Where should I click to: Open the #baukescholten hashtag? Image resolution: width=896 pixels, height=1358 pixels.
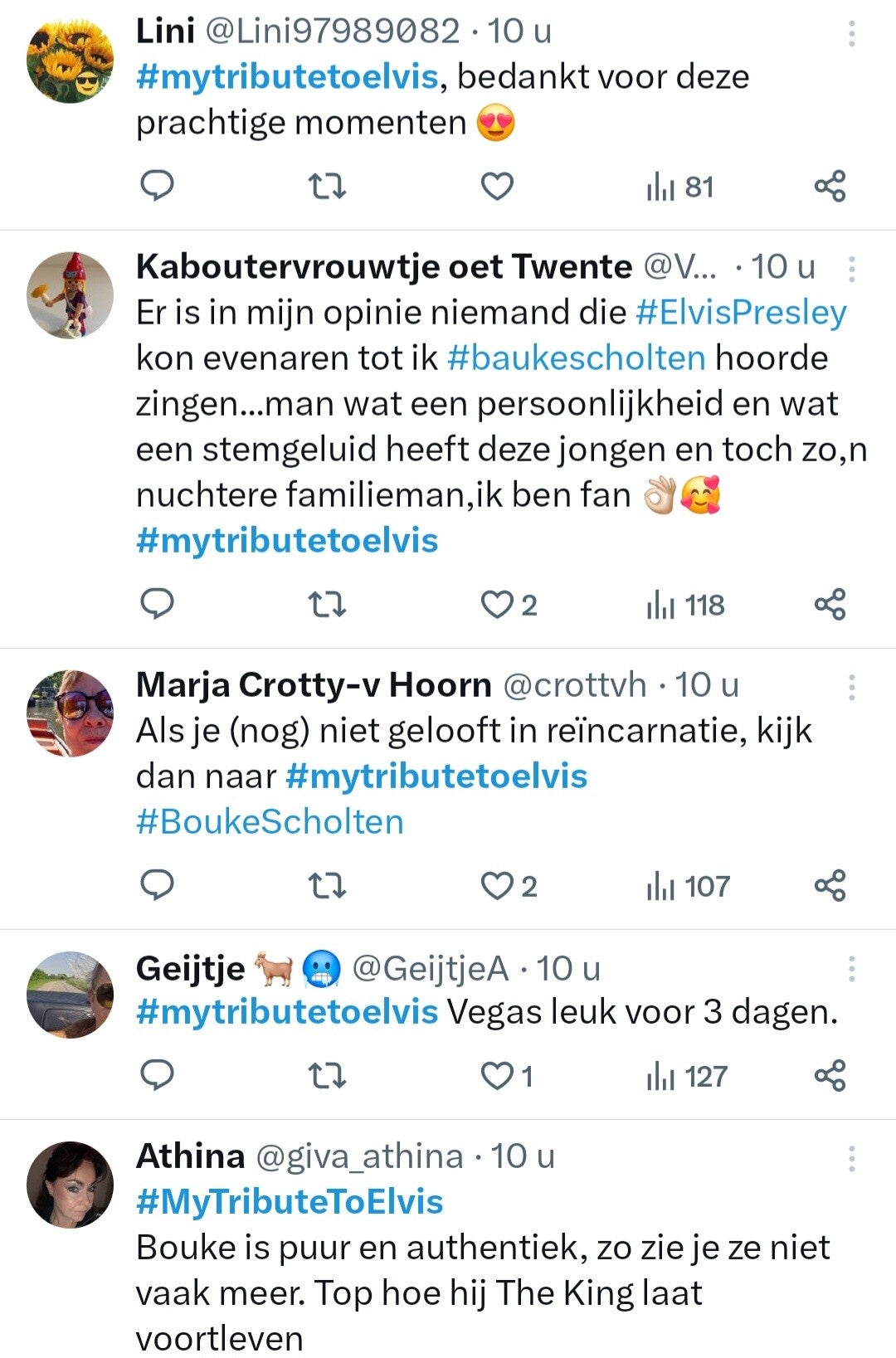point(576,358)
